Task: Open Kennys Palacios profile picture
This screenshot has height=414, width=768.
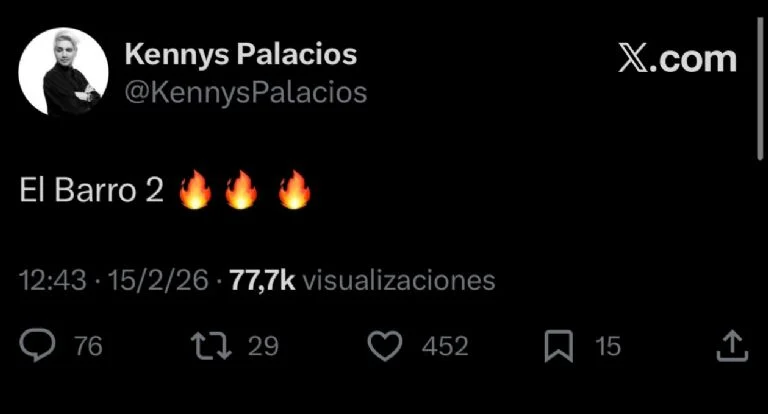Action: pyautogui.click(x=63, y=72)
